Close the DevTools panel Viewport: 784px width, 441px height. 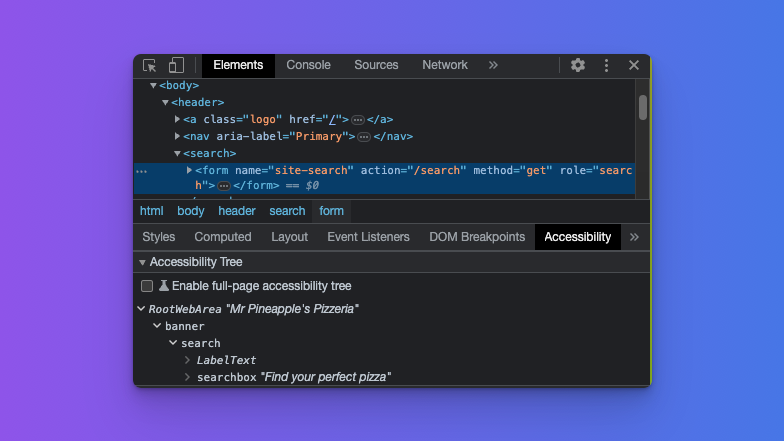(634, 65)
